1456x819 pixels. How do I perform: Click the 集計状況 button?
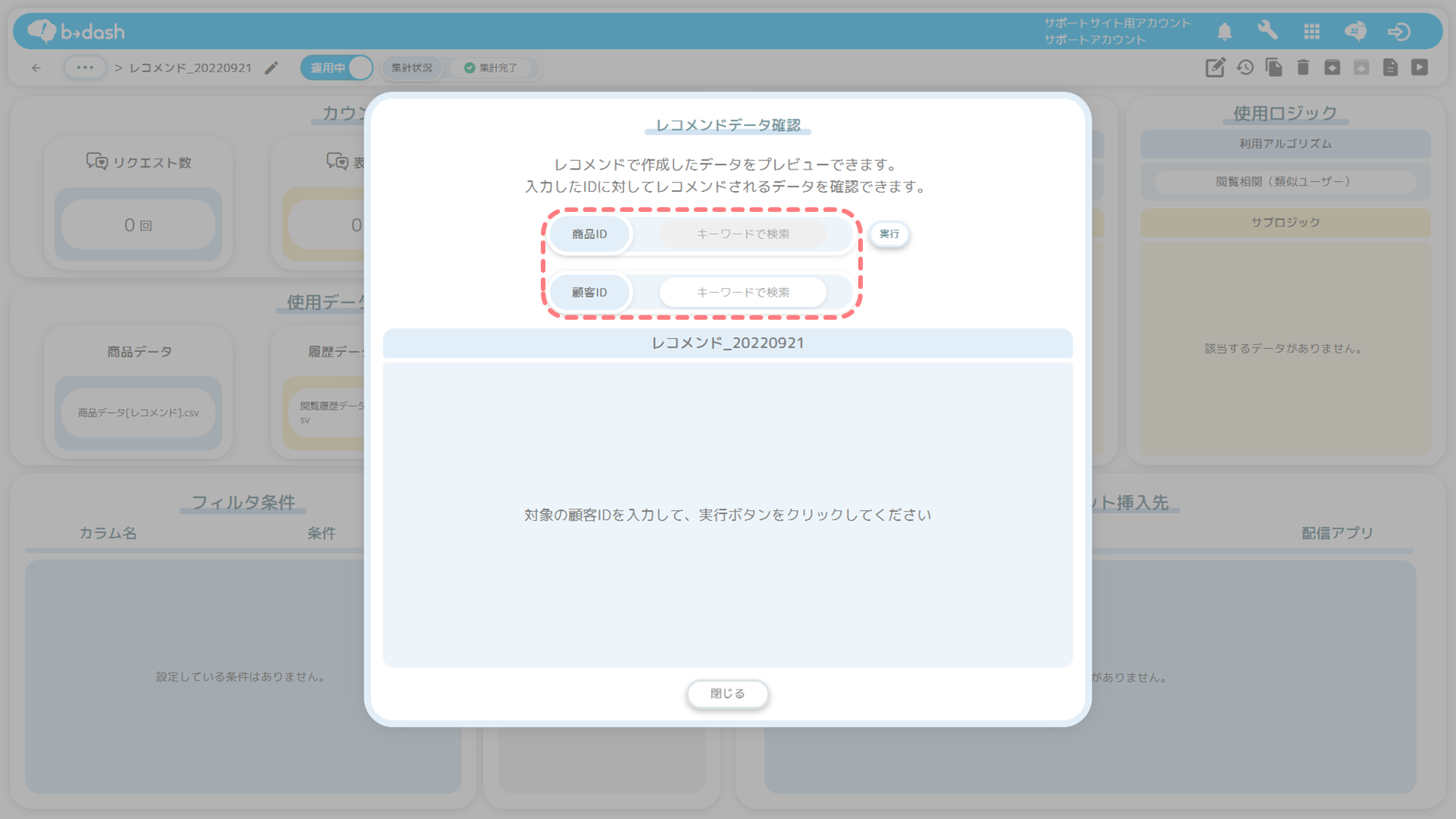tap(411, 68)
